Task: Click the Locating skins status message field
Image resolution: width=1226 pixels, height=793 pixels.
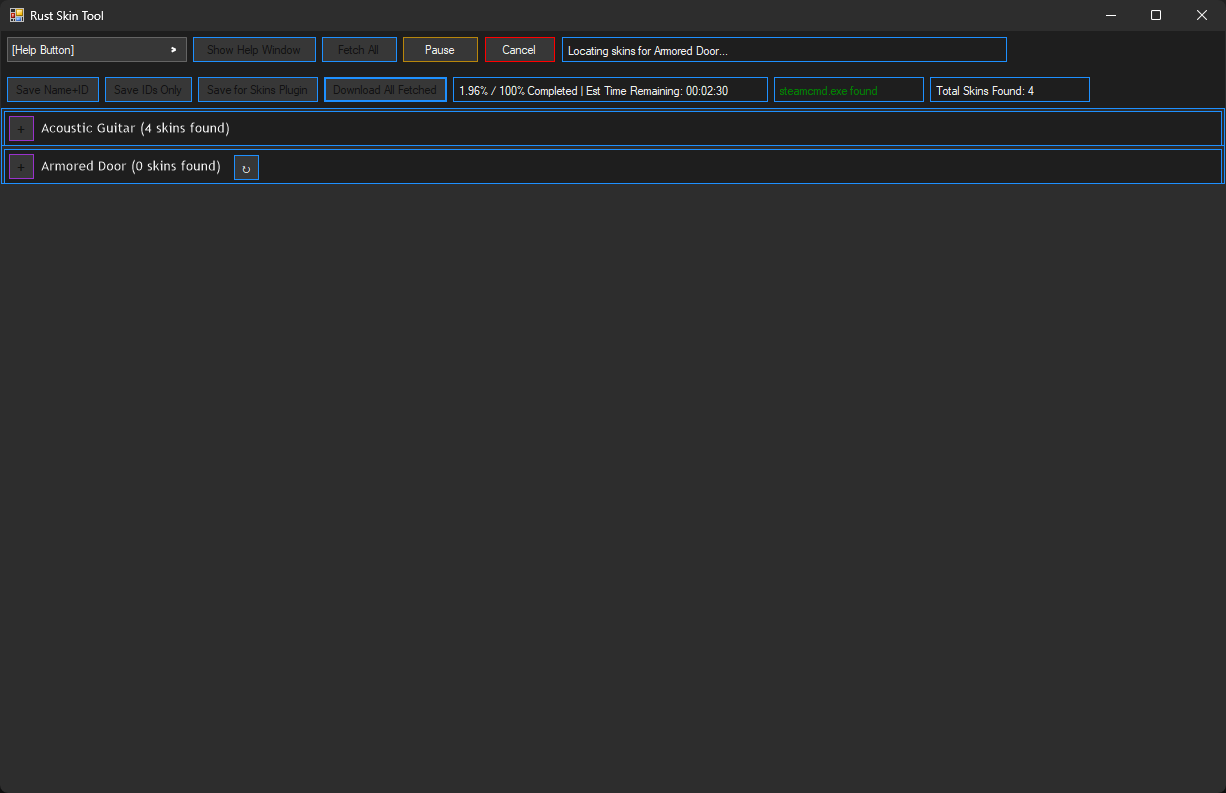Action: (783, 48)
